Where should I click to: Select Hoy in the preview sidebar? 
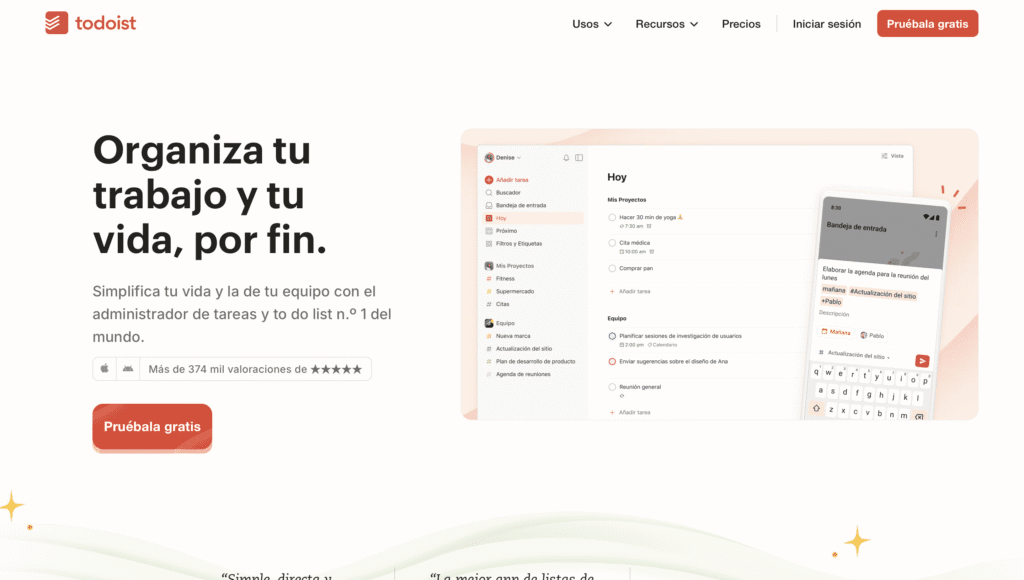[x=533, y=218]
